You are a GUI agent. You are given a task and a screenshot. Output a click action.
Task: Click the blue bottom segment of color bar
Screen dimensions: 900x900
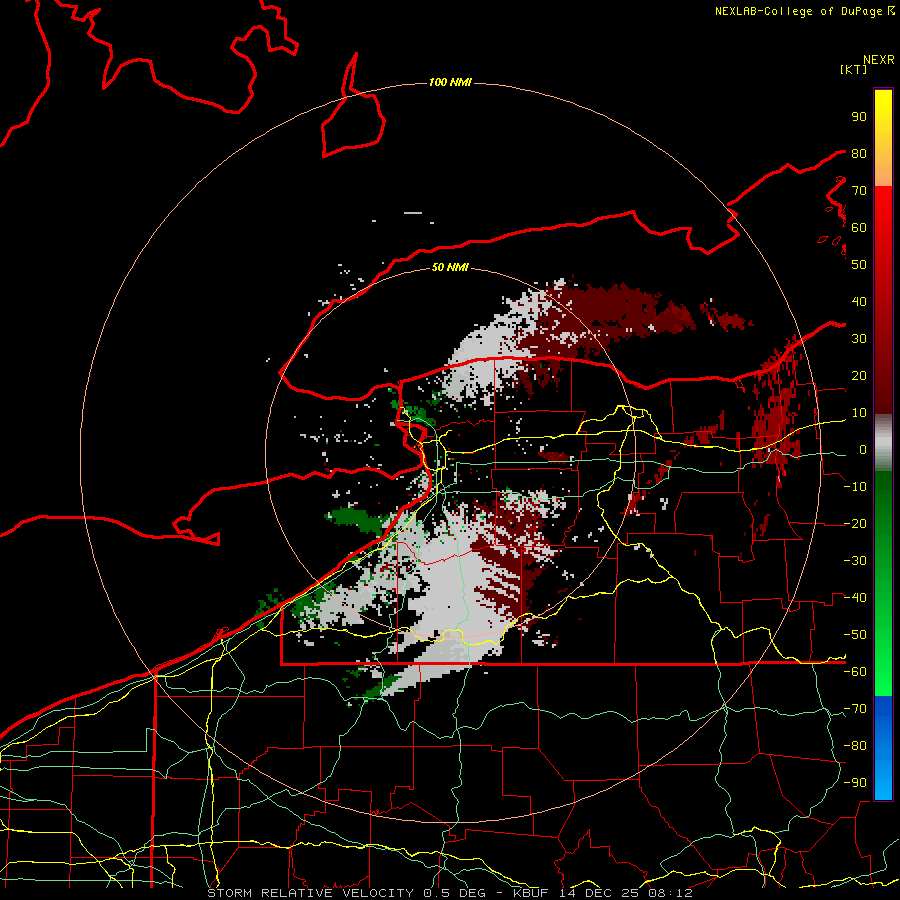(x=883, y=748)
